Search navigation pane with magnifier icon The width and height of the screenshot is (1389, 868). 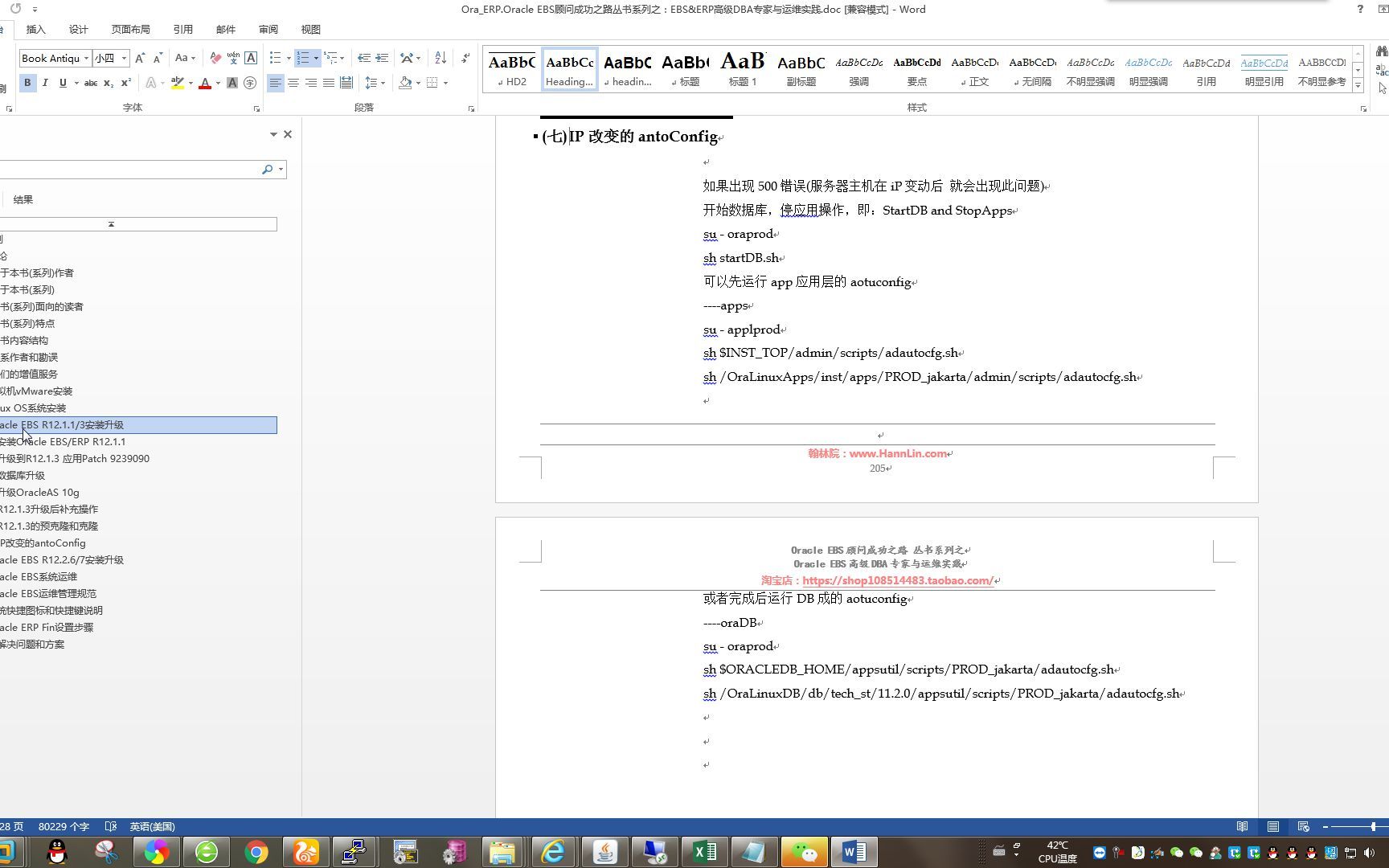tap(267, 170)
